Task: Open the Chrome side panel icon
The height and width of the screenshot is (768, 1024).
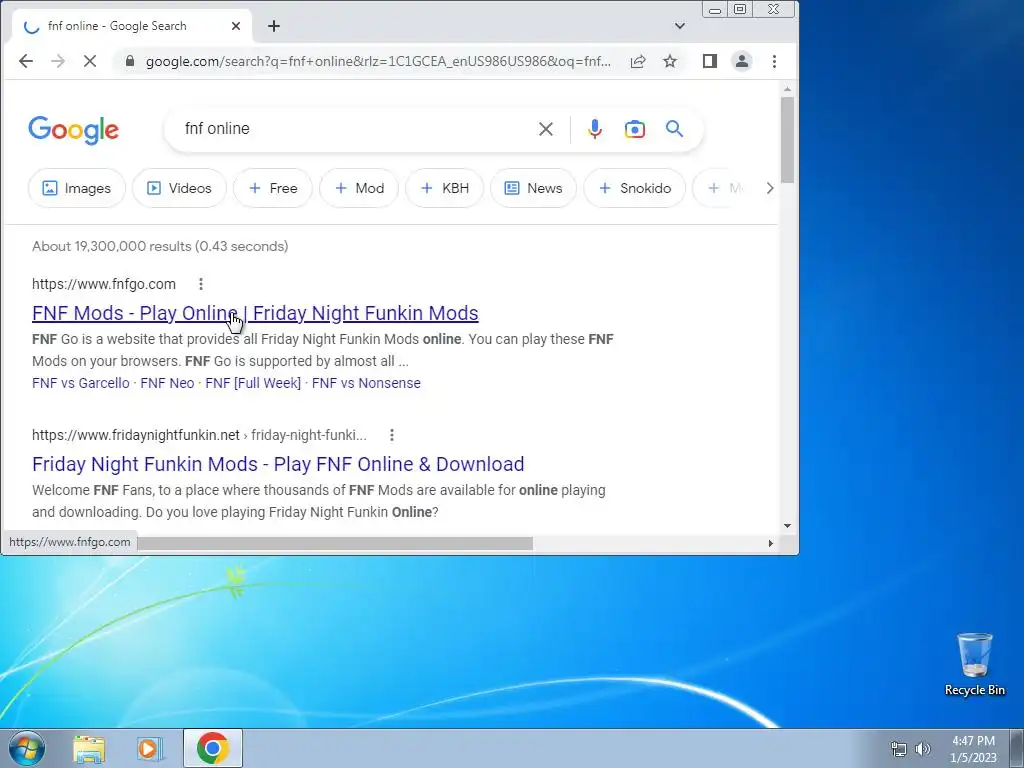Action: [709, 61]
